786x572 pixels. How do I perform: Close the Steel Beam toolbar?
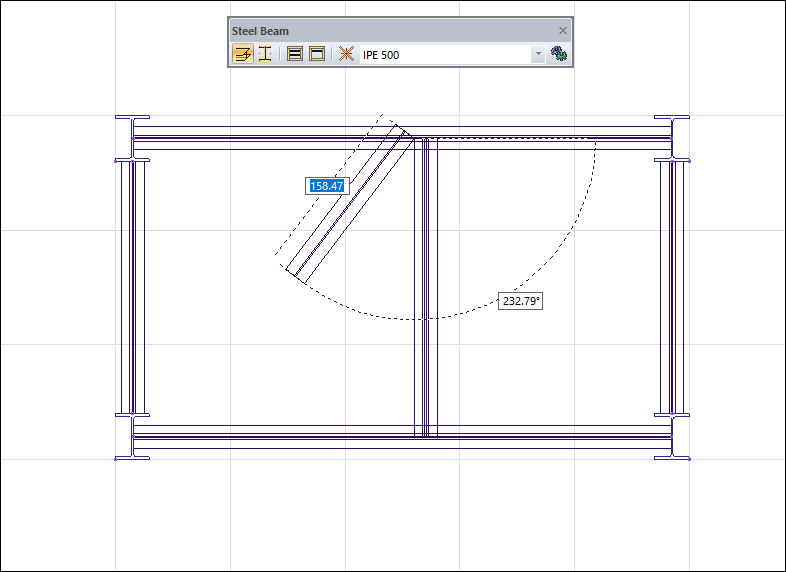click(563, 31)
